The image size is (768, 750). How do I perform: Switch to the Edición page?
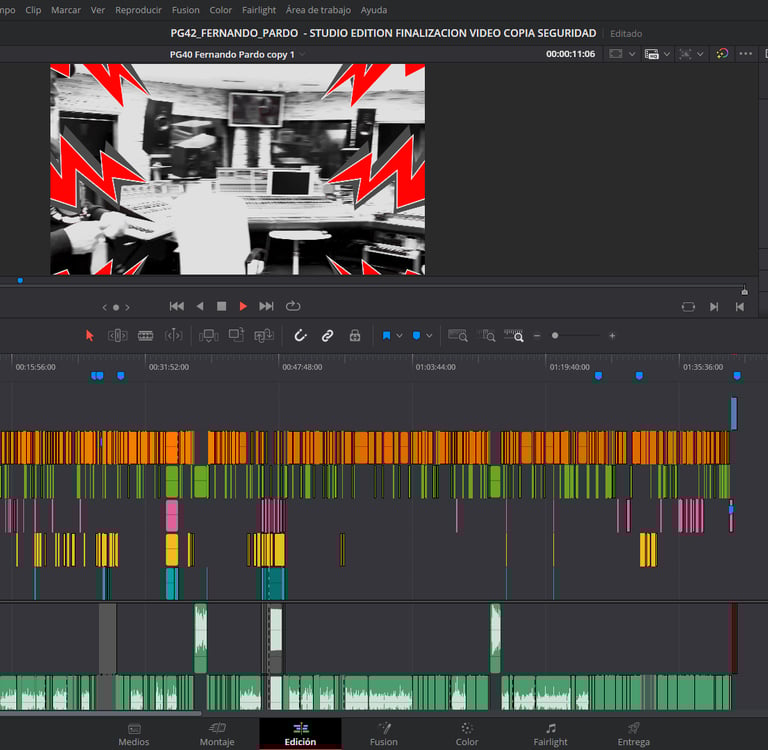point(300,734)
